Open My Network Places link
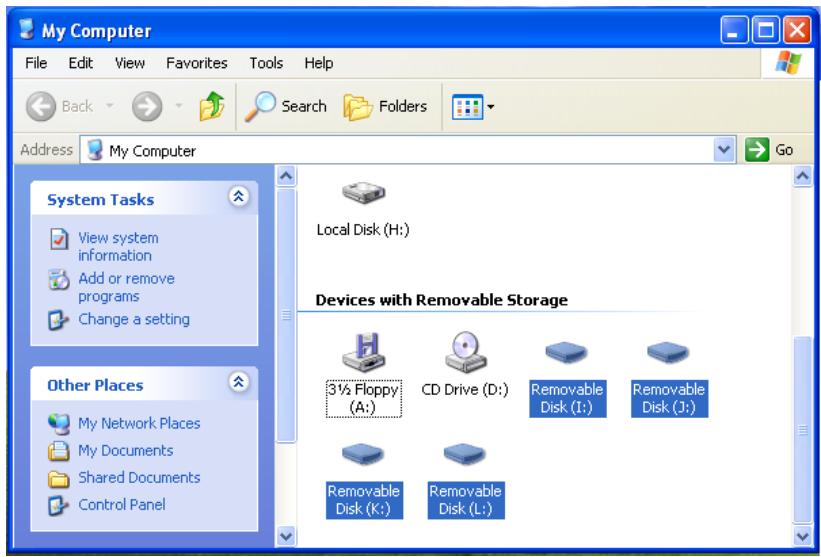Viewport: 821px width, 557px height. pos(139,423)
